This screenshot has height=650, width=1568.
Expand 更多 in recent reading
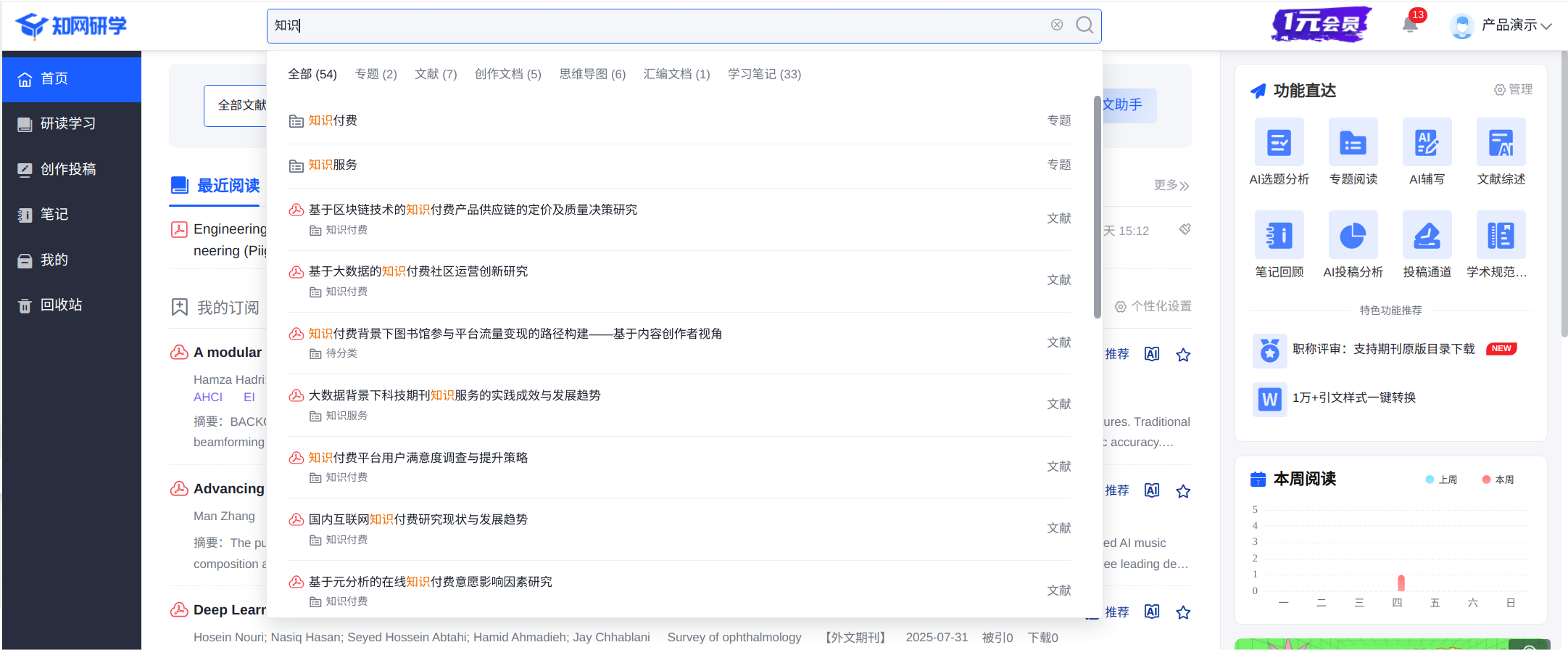pyautogui.click(x=1171, y=186)
